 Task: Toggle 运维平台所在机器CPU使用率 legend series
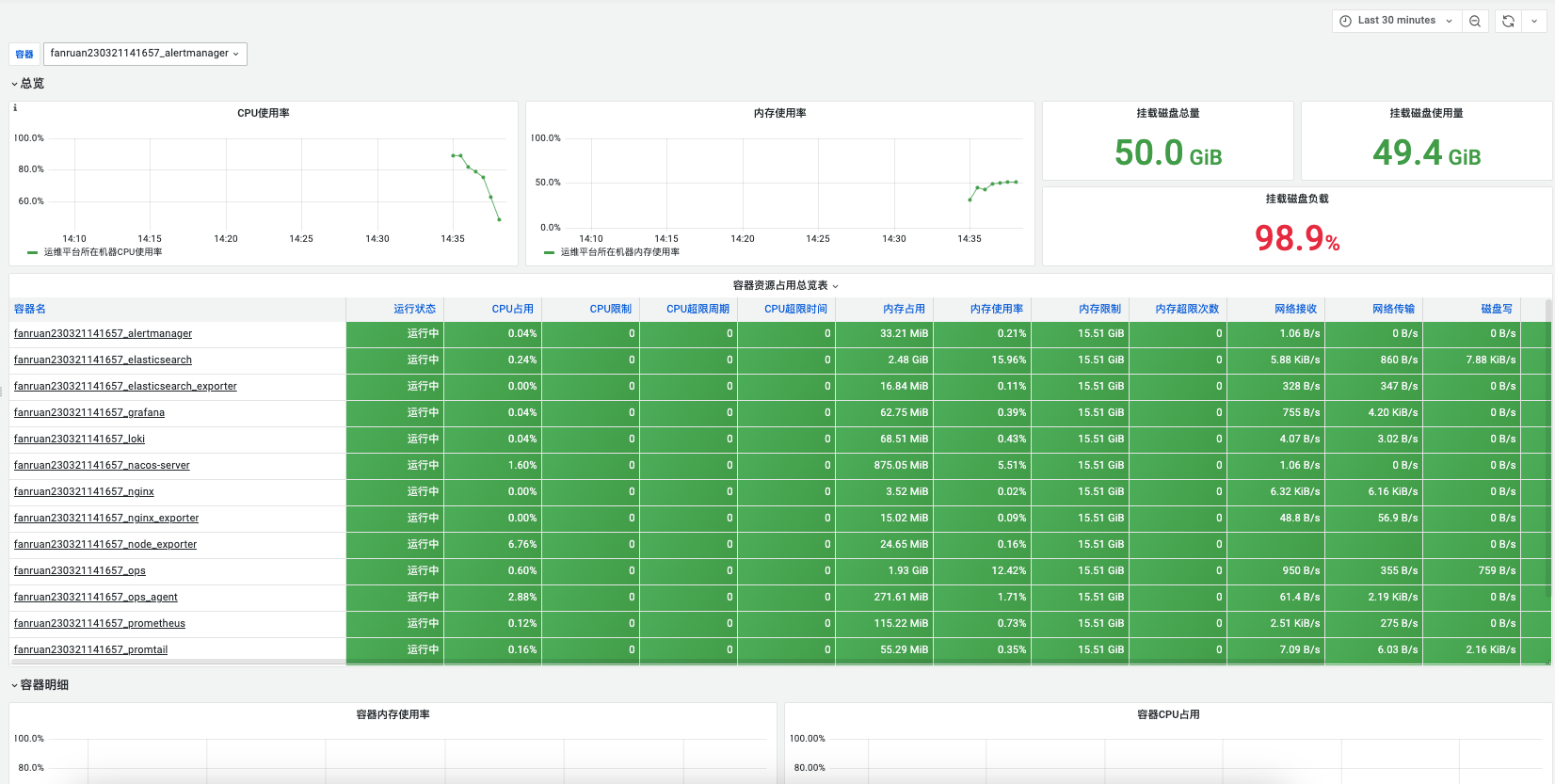103,252
